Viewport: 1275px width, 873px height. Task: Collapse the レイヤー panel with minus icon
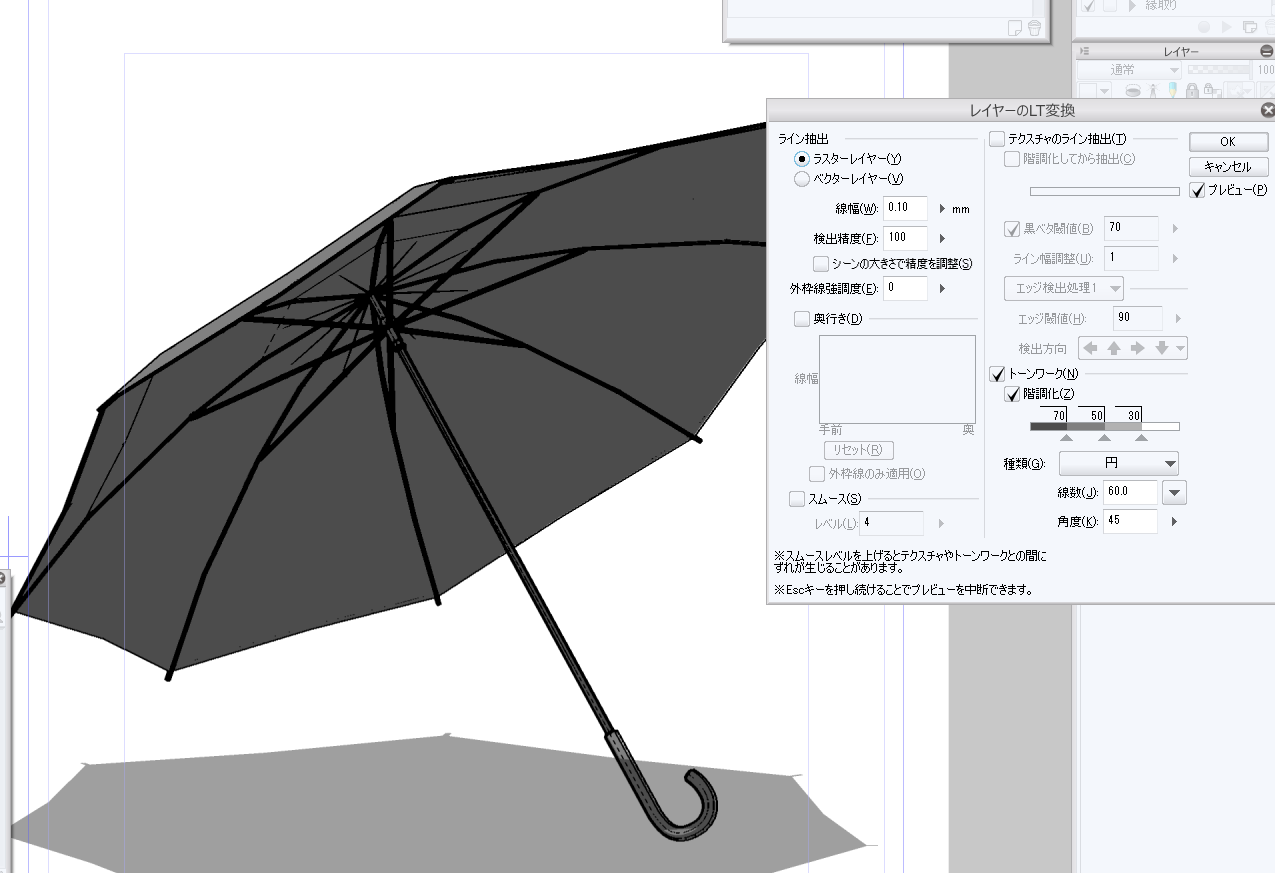tap(1266, 51)
